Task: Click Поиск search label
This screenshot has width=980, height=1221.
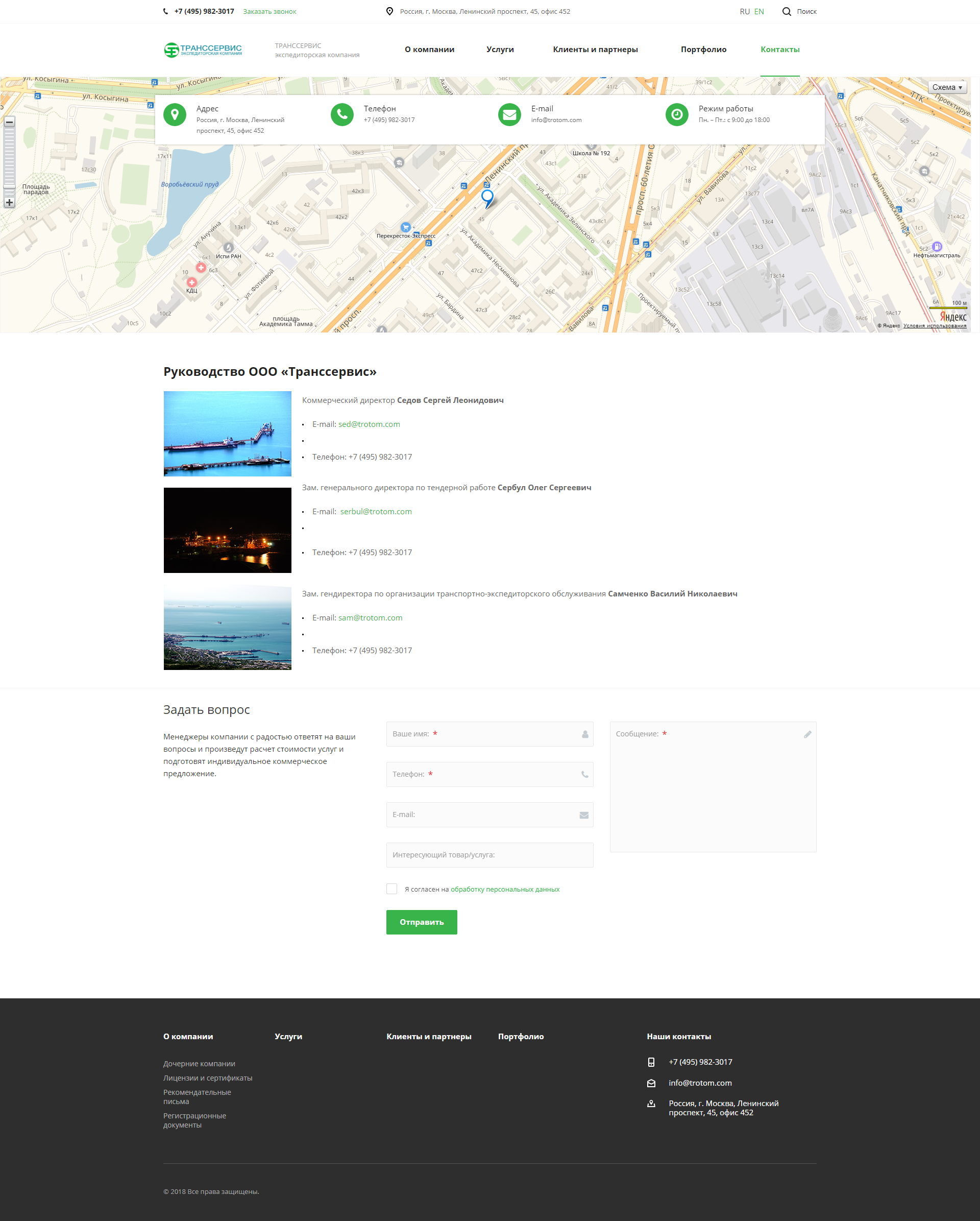Action: (x=807, y=11)
